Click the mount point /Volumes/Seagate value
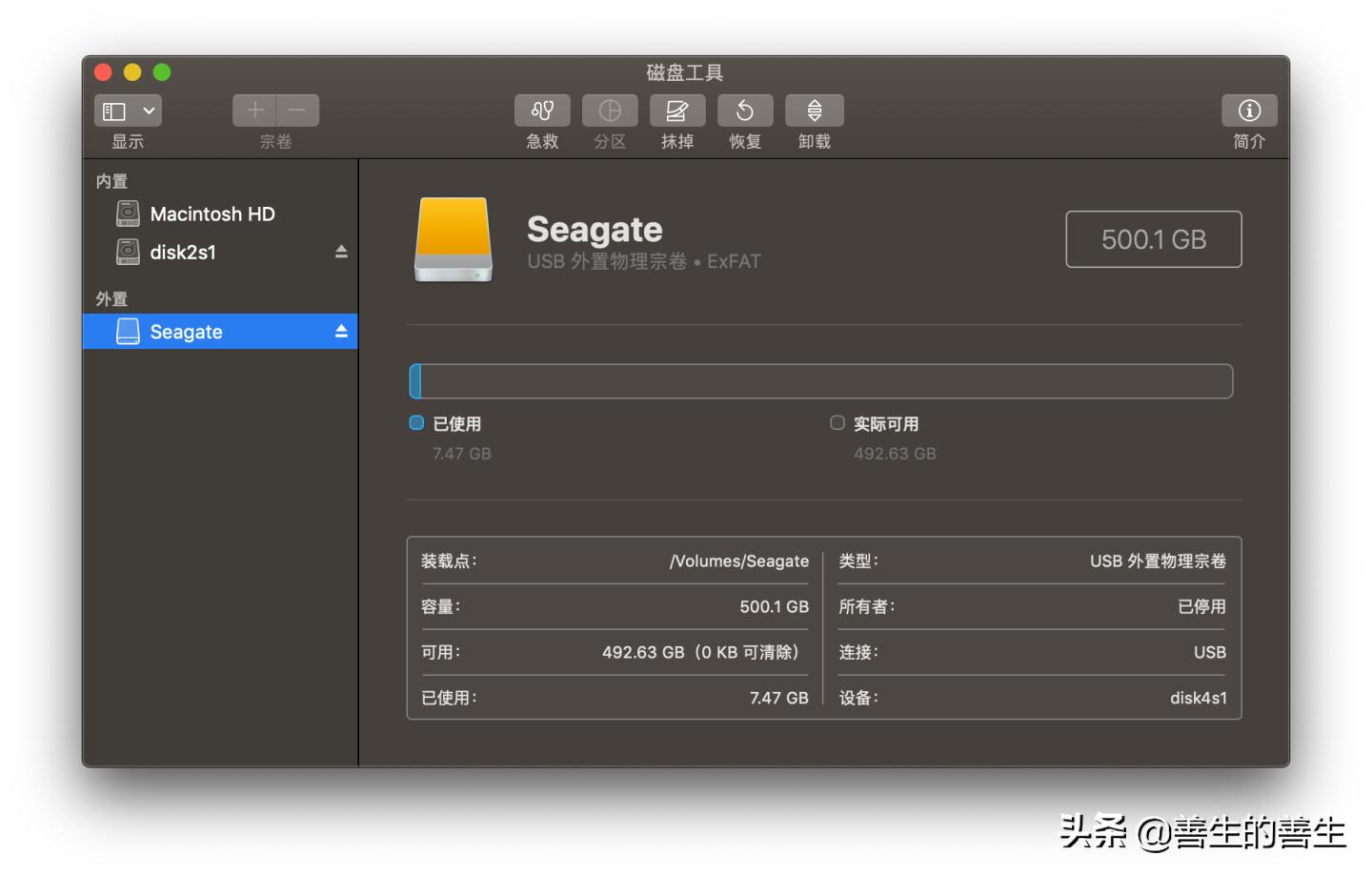The height and width of the screenshot is (876, 1372). tap(739, 561)
